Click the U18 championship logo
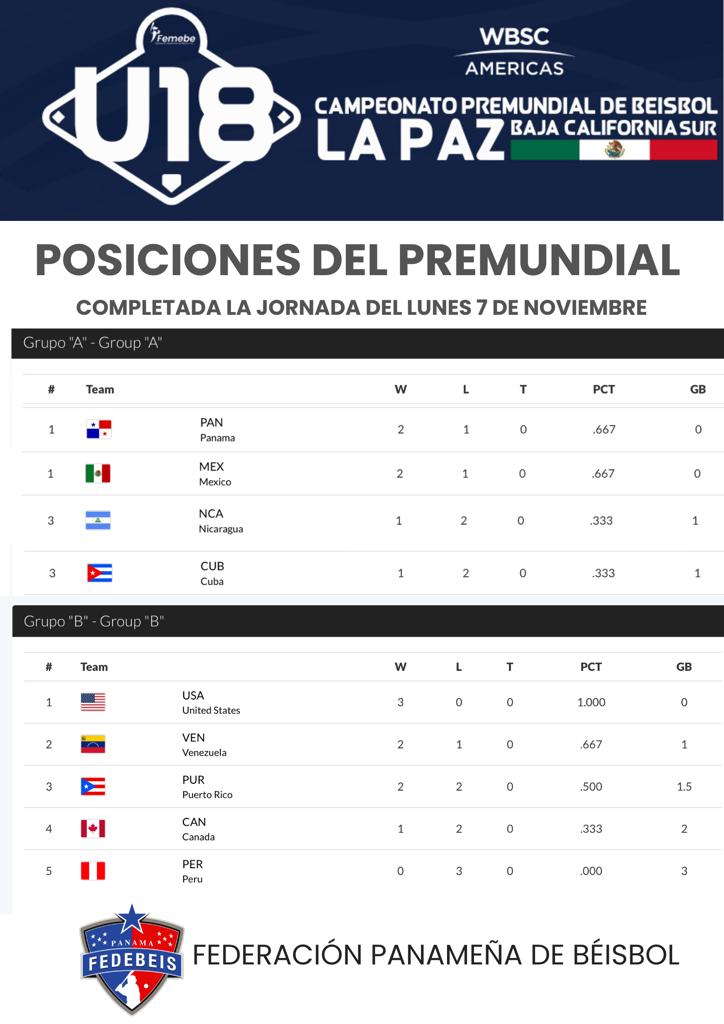 170,110
